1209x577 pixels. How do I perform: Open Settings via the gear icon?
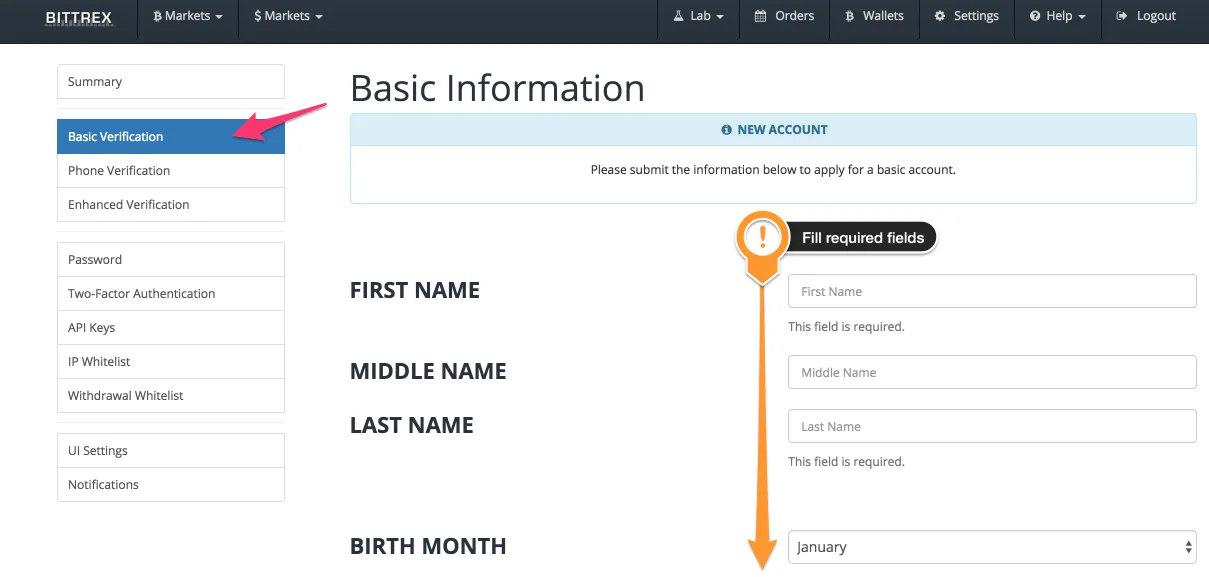tap(940, 17)
